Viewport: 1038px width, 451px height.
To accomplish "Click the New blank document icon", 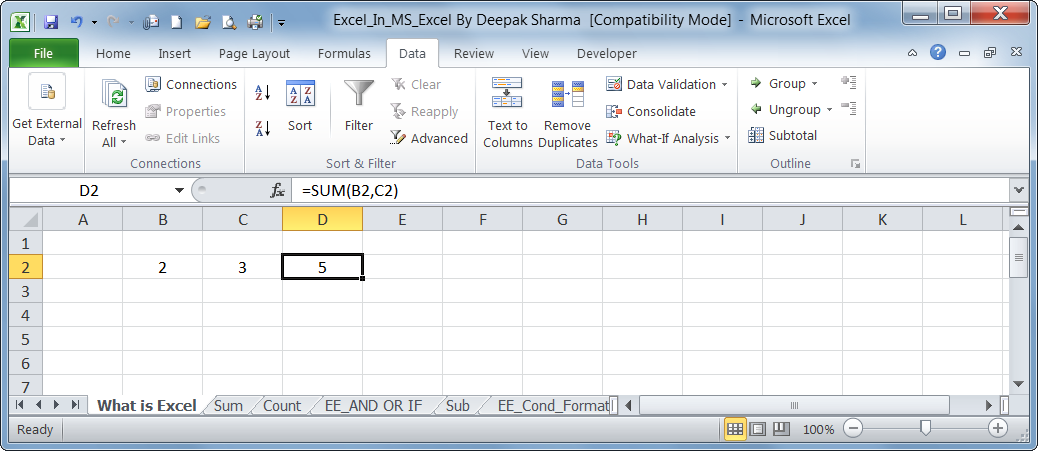I will (x=177, y=22).
